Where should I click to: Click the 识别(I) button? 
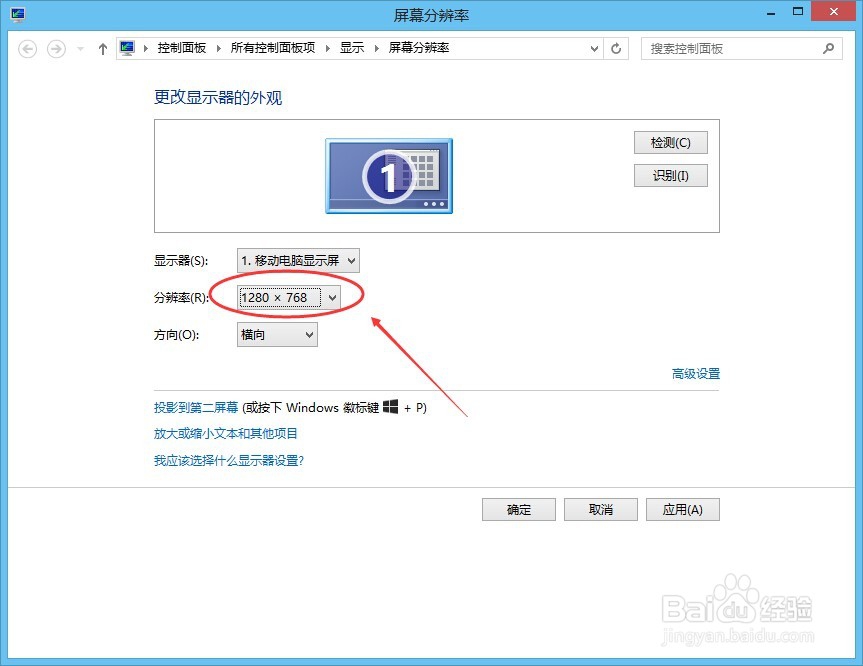click(x=670, y=176)
